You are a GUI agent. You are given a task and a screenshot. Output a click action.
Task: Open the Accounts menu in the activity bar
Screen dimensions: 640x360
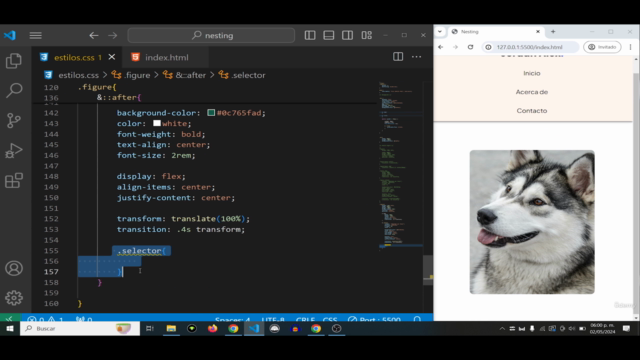coord(14,268)
